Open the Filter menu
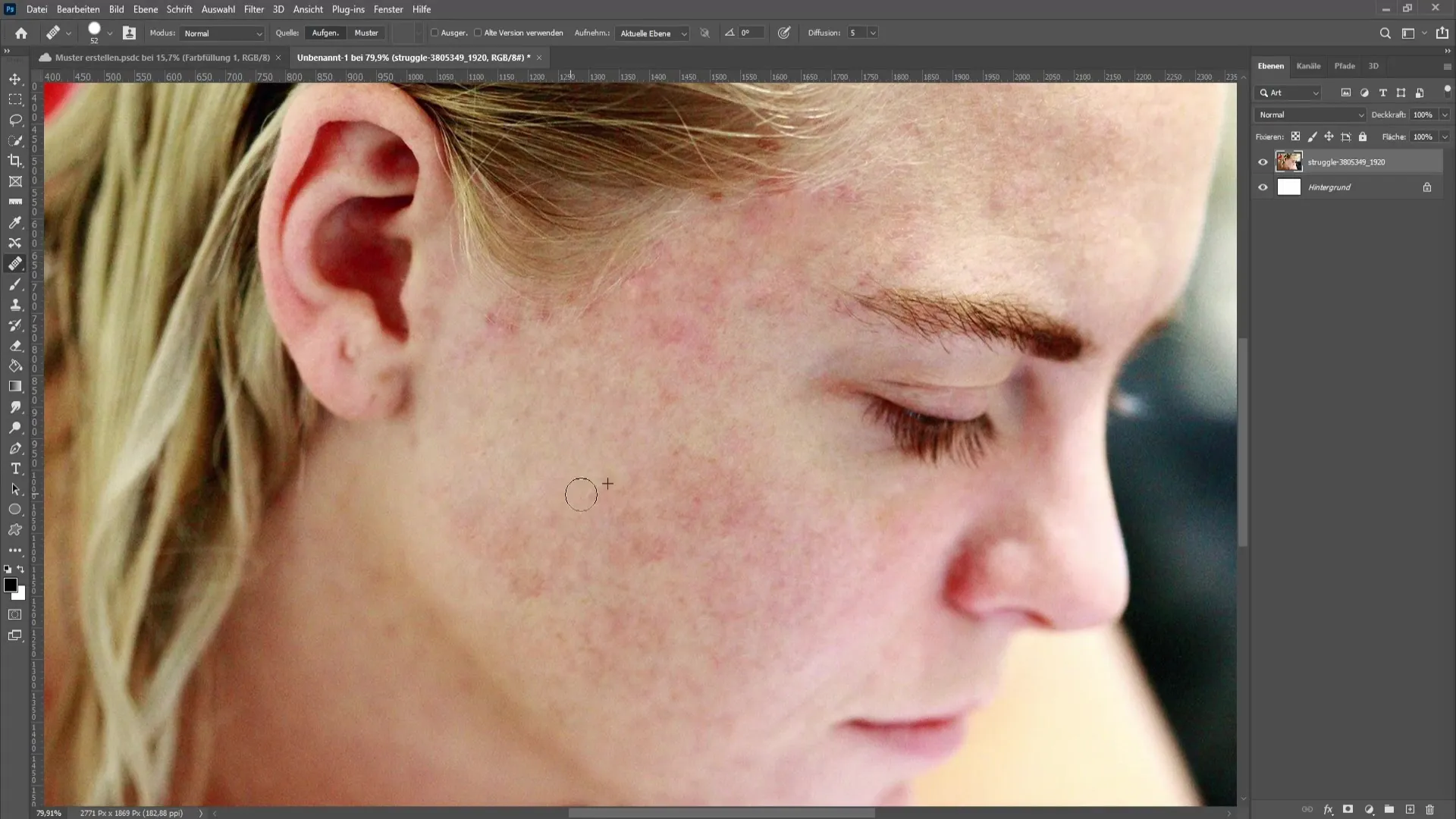 (x=253, y=9)
